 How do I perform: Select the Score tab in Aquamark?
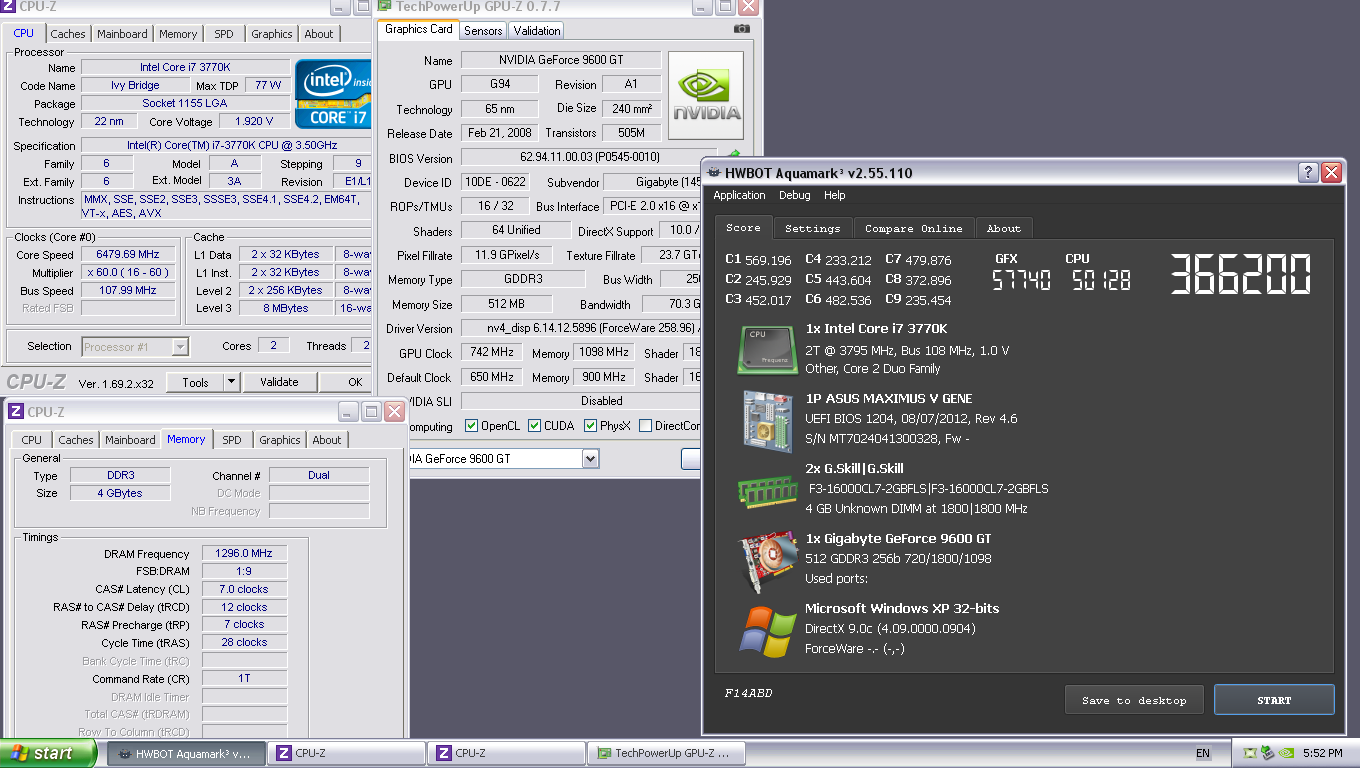pos(743,227)
